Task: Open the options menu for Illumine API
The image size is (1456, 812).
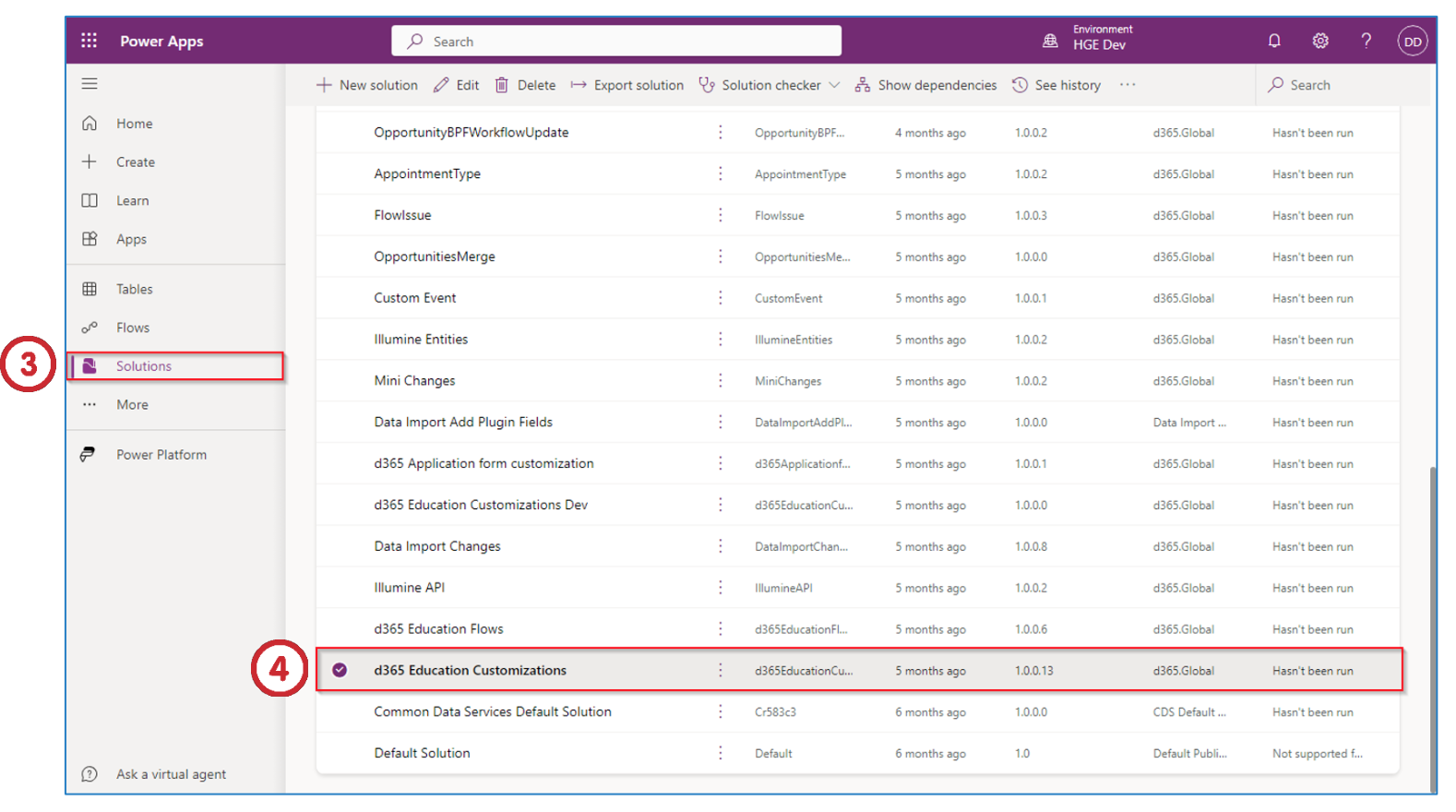Action: click(721, 588)
